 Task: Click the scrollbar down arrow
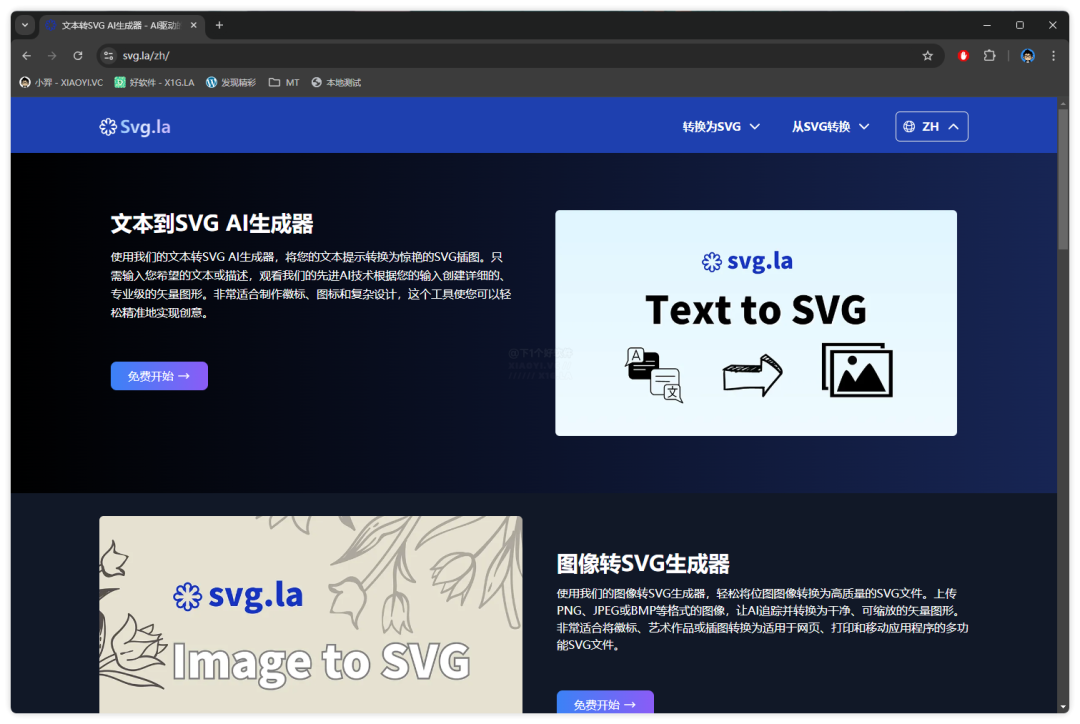coord(1063,707)
